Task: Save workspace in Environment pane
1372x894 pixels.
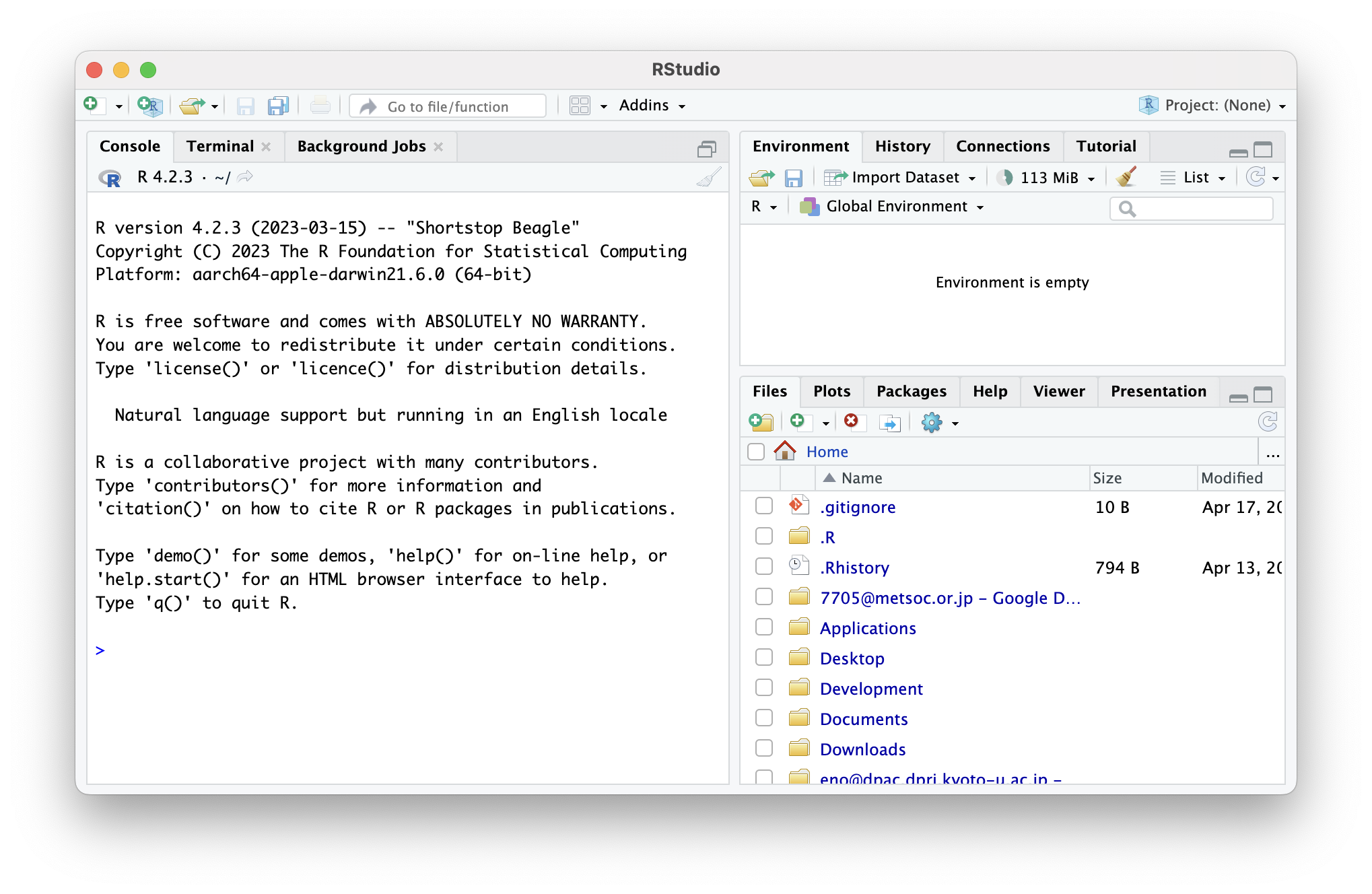Action: 794,178
